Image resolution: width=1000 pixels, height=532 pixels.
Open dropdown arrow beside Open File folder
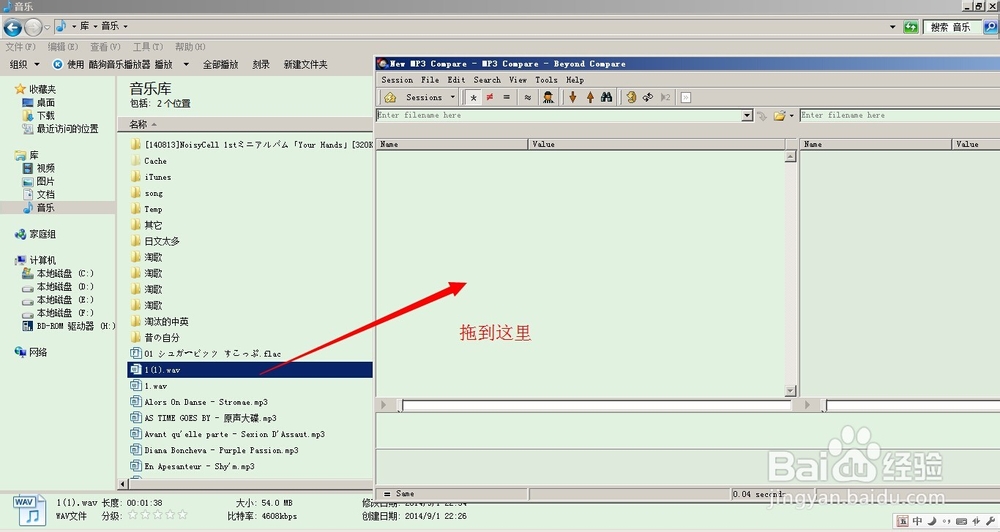click(x=791, y=116)
